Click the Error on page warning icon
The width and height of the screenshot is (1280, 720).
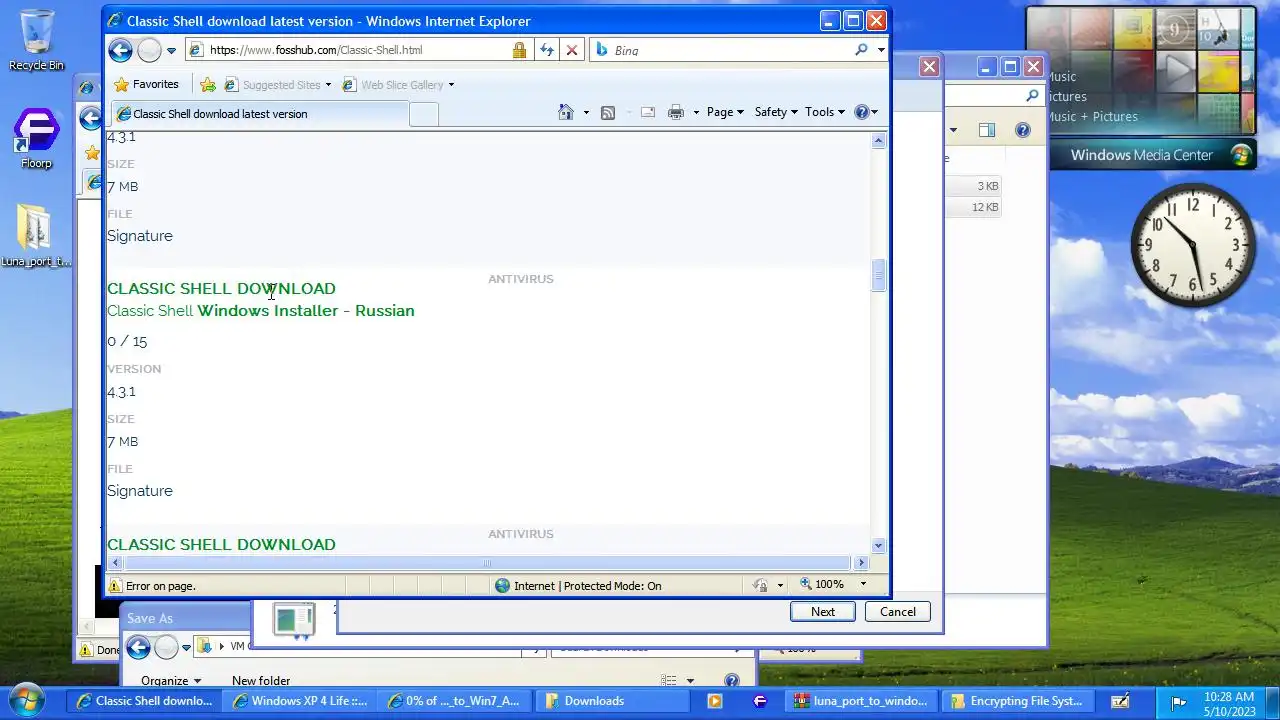(x=115, y=586)
